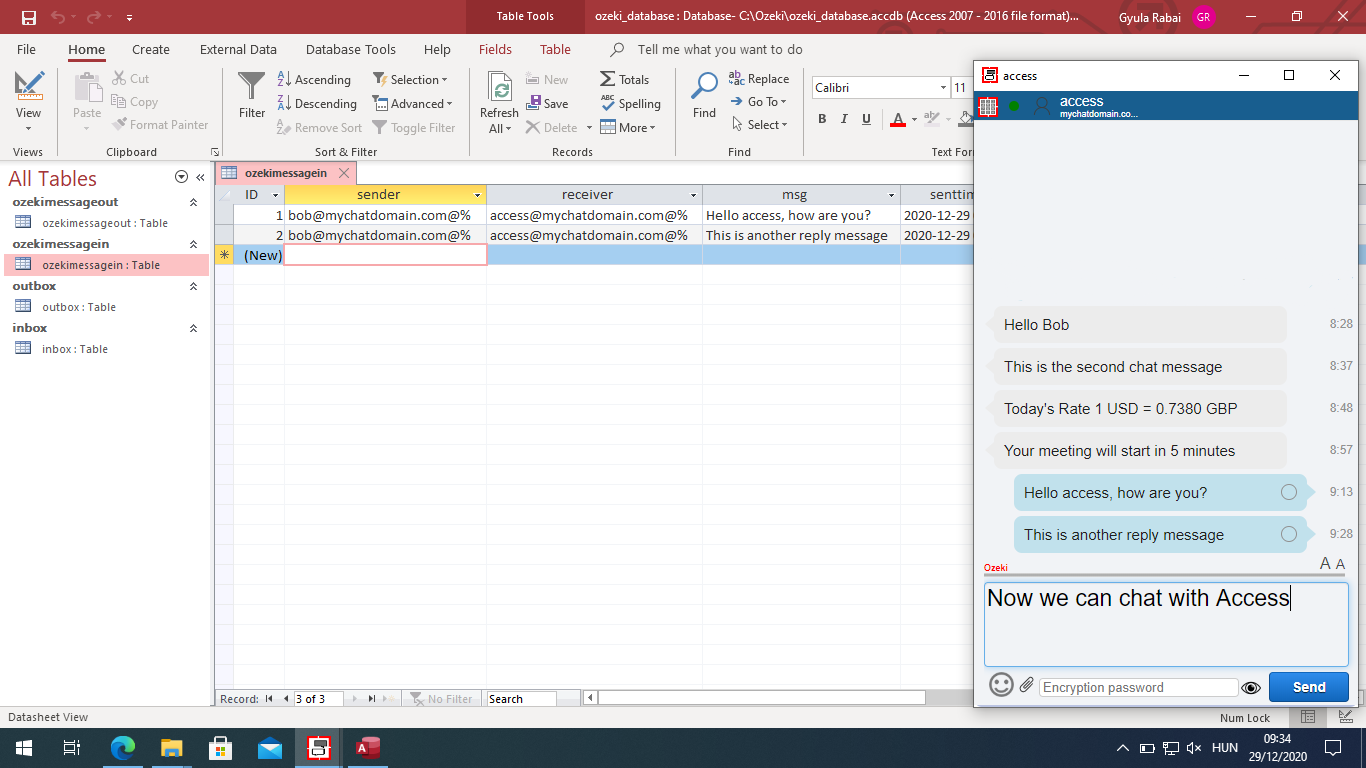This screenshot has width=1366, height=768.
Task: Click the Refresh All icon
Action: click(x=499, y=88)
